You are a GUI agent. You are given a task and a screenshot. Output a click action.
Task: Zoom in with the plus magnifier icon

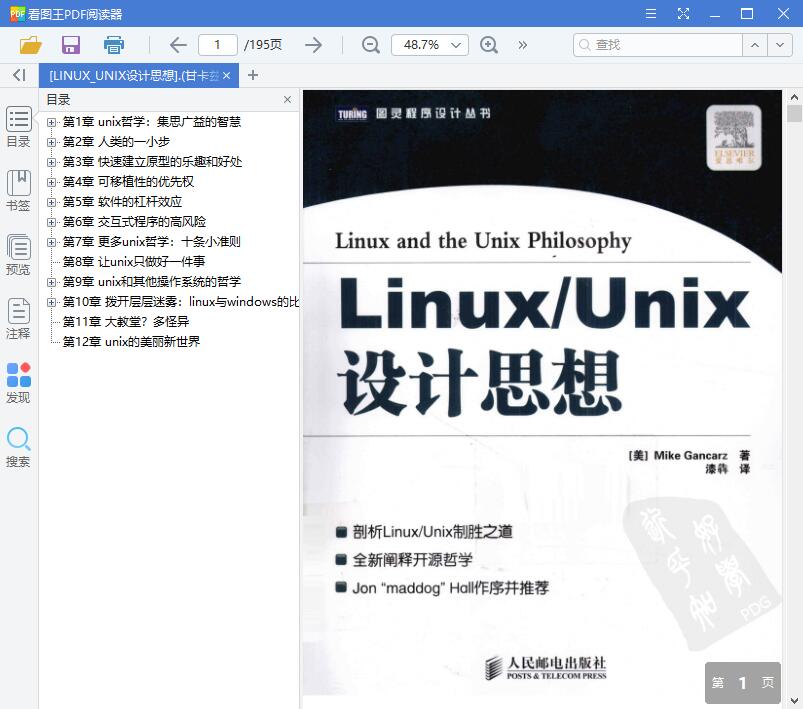(489, 45)
